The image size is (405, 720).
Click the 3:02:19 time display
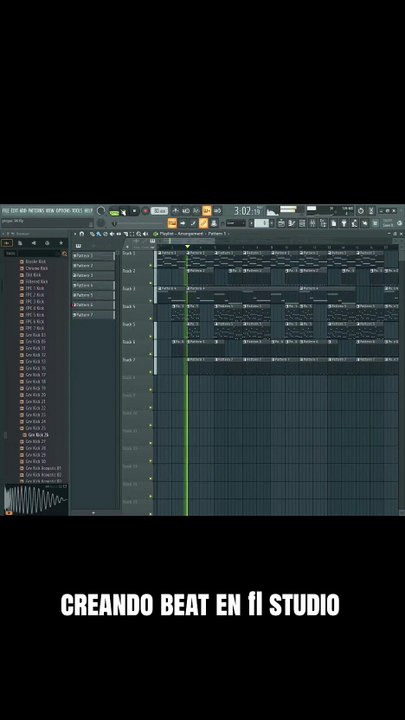[247, 211]
